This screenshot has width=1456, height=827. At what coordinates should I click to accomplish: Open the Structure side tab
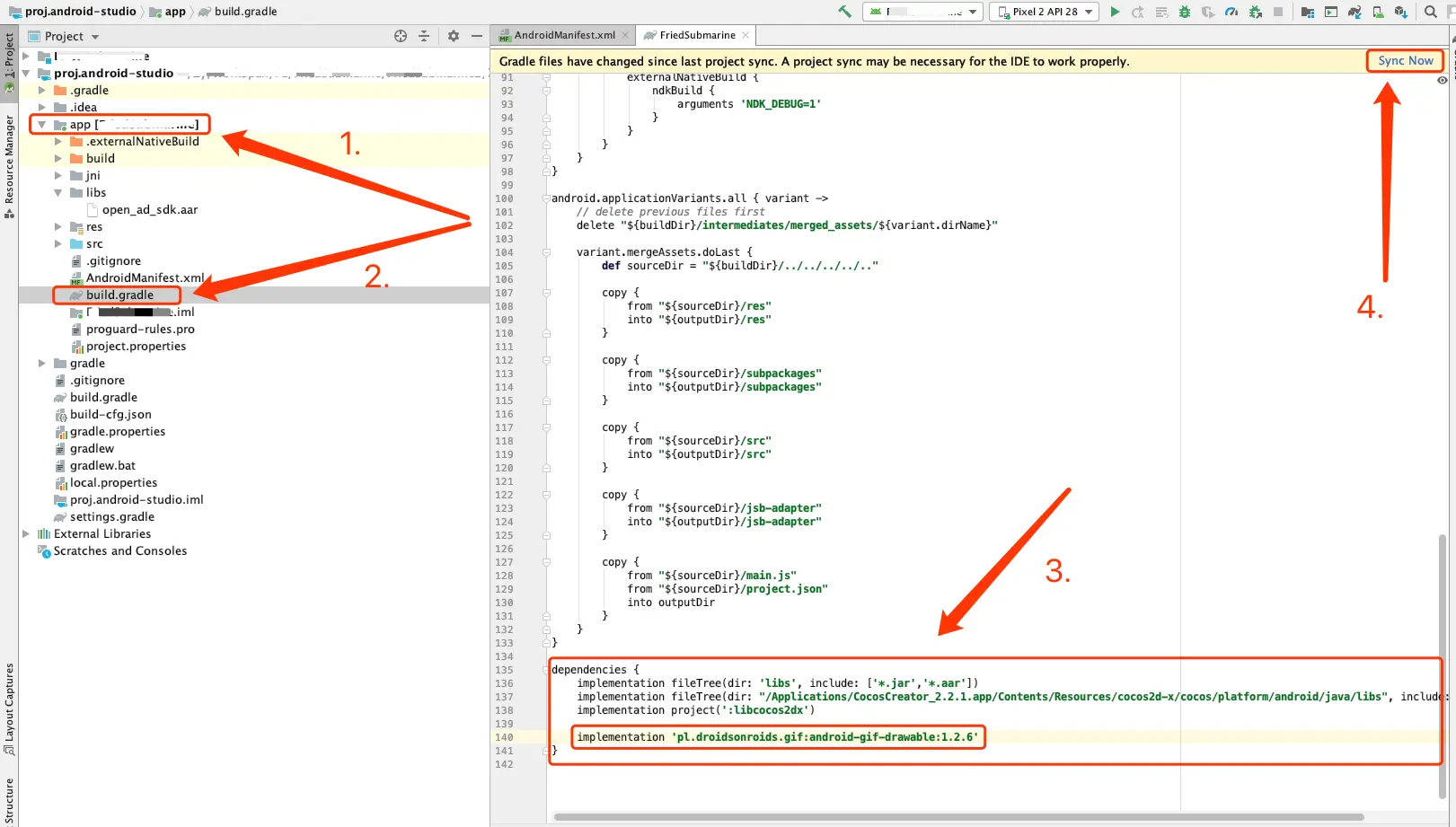pos(9,802)
